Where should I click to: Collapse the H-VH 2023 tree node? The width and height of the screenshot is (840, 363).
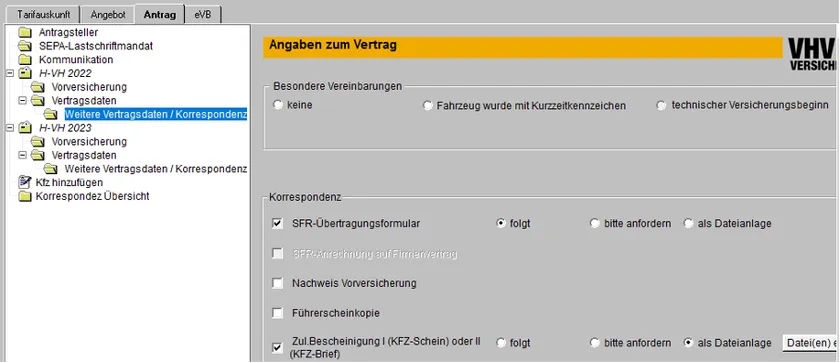click(x=9, y=128)
